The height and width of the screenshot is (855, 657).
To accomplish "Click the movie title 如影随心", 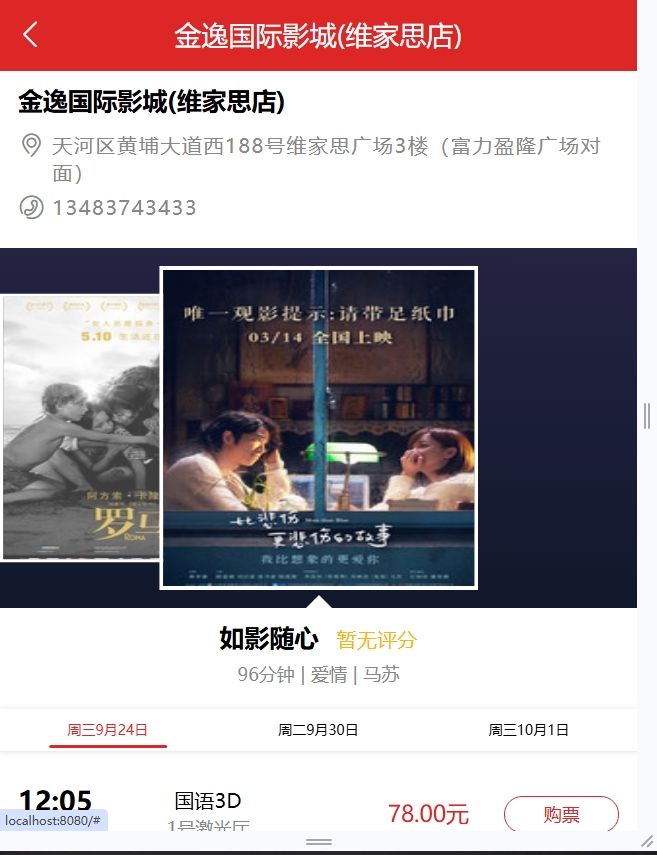I will [269, 639].
